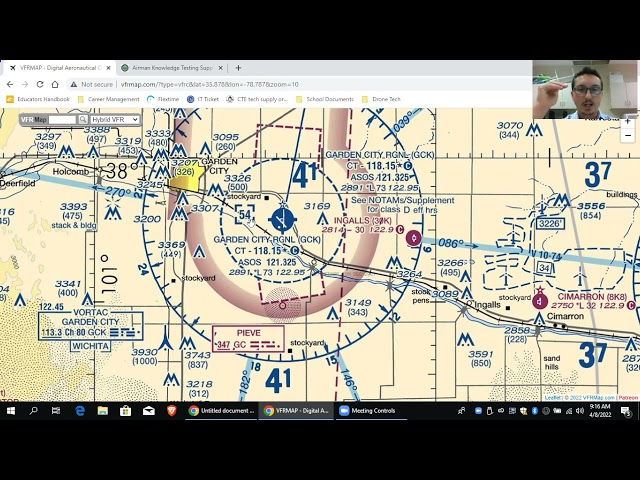This screenshot has width=640, height=480.
Task: Open the Hybrid VFR chart type dropdown
Action: (x=115, y=119)
